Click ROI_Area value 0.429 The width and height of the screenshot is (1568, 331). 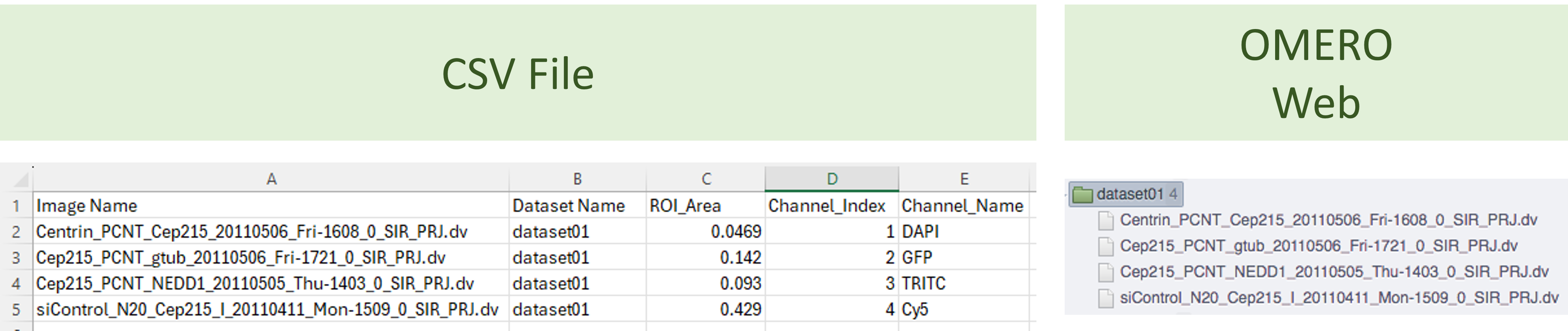706,310
